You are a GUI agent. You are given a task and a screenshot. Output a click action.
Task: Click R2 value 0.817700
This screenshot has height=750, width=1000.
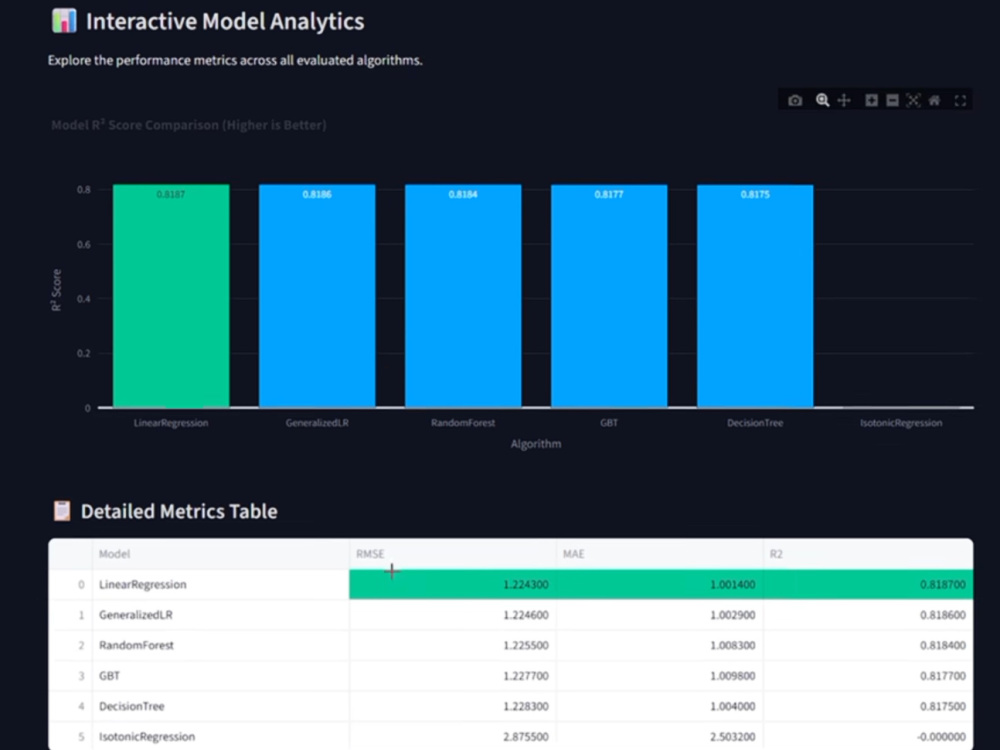pyautogui.click(x=868, y=675)
